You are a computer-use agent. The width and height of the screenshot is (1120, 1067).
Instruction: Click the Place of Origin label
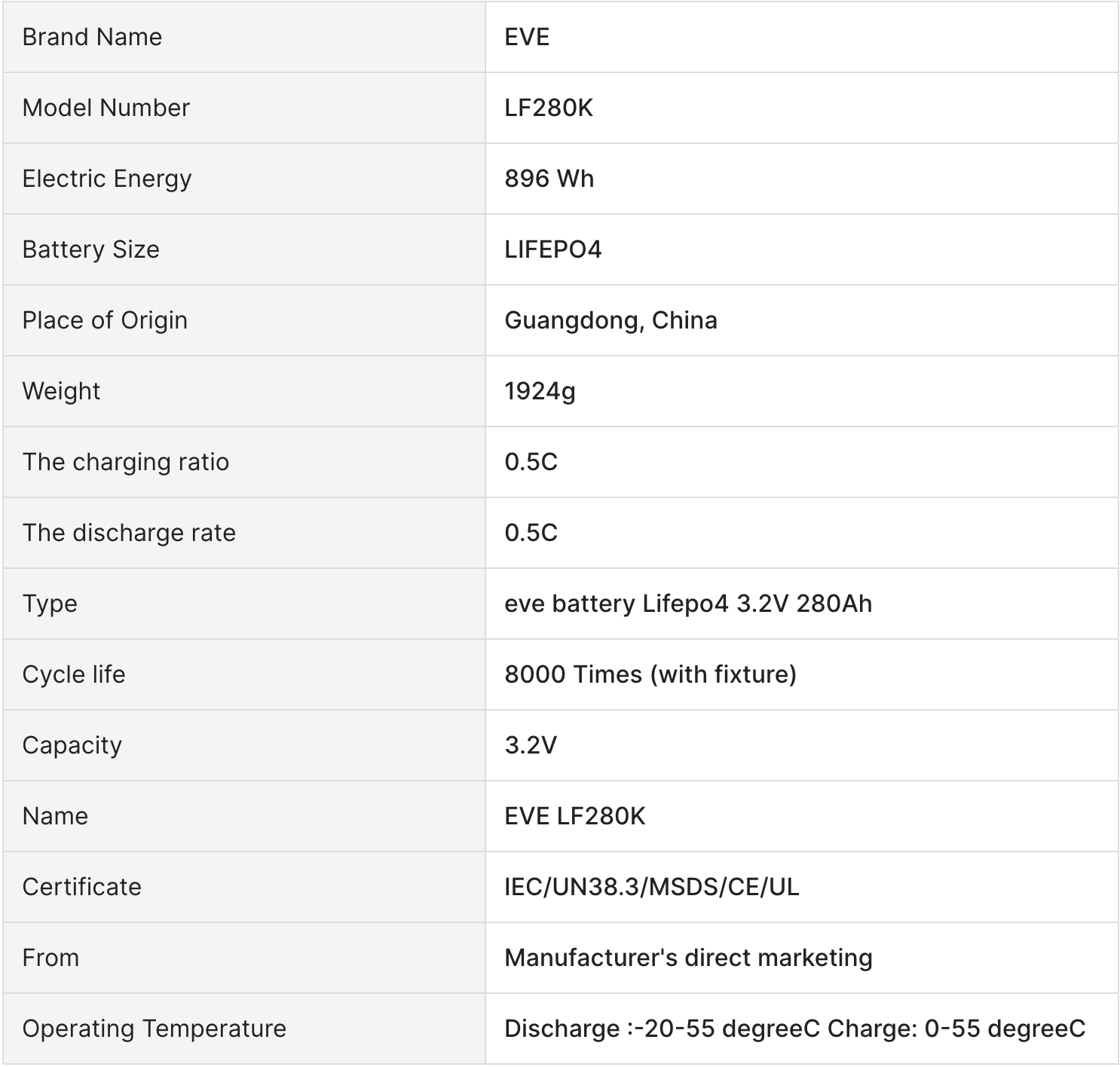105,320
